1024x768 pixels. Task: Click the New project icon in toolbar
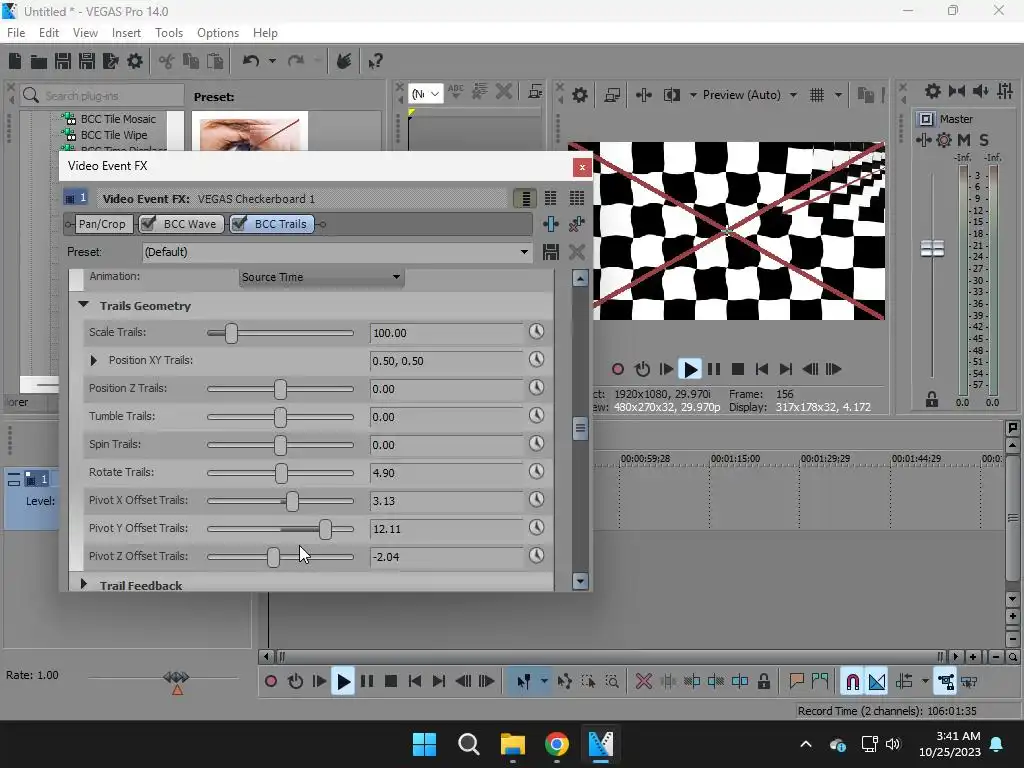coord(15,61)
